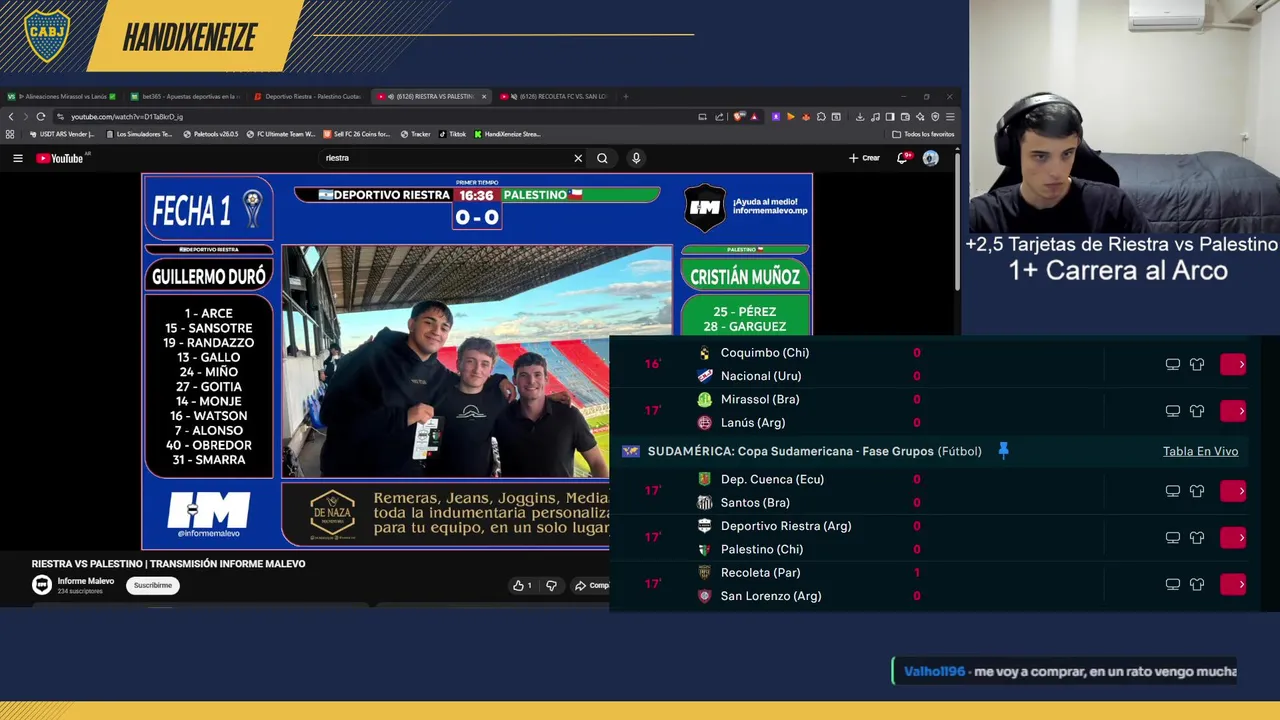Screen dimensions: 1280x720
Task: Activate voice search microphone icon
Action: (636, 158)
